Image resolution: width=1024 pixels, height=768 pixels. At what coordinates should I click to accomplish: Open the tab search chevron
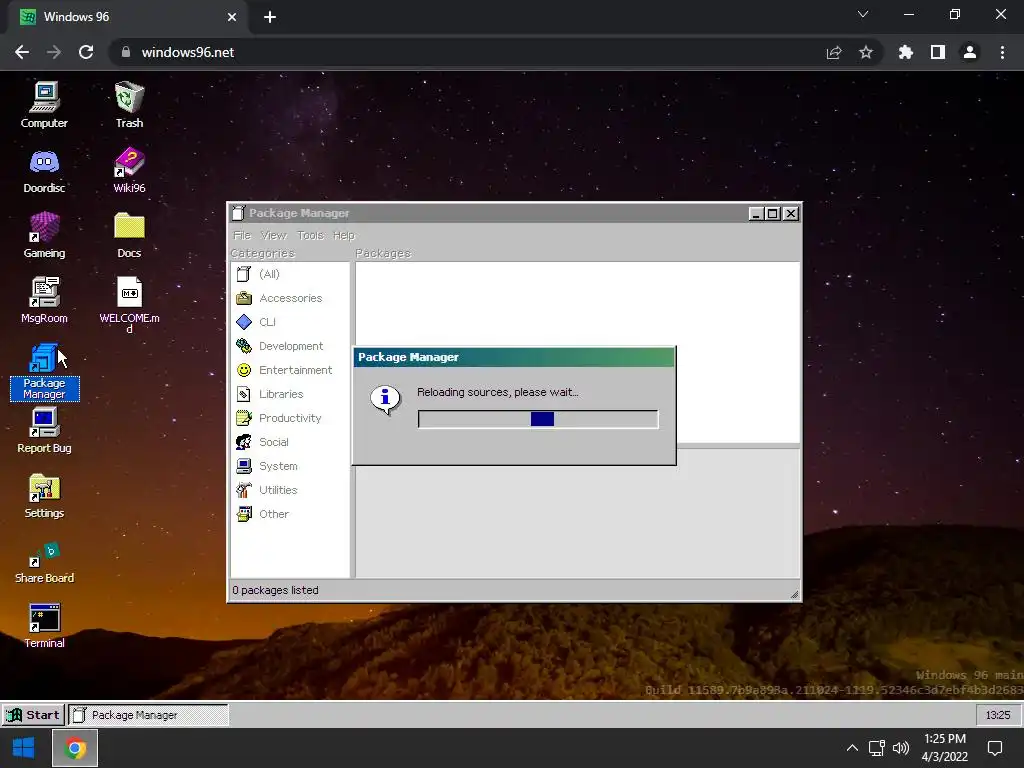pyautogui.click(x=863, y=14)
